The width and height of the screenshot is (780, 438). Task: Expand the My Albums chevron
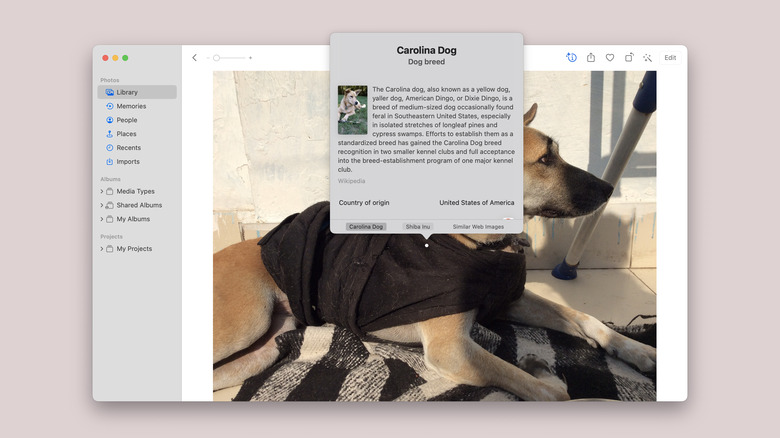pyautogui.click(x=101, y=219)
